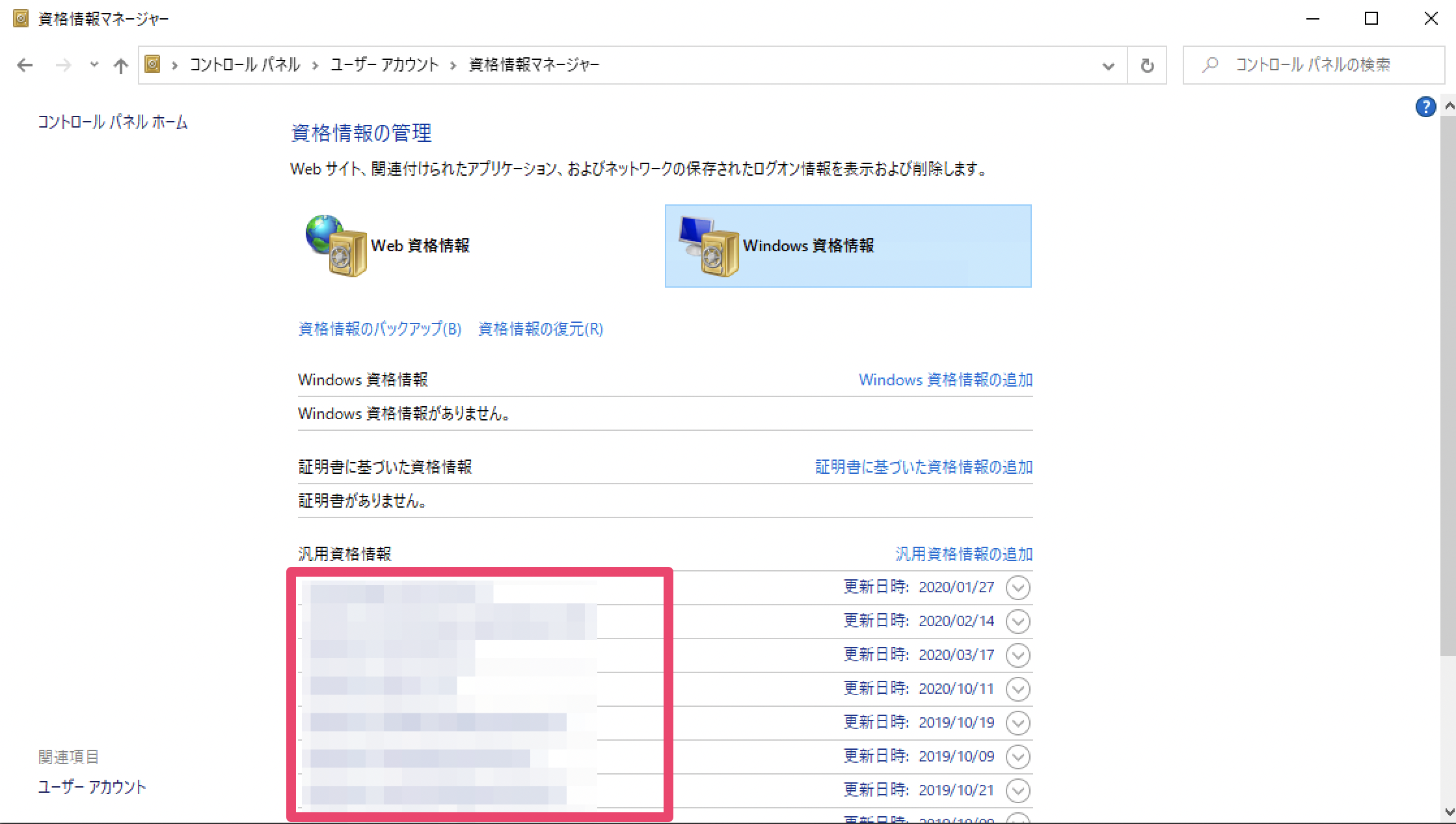
Task: Open the blue Help question icon
Action: pyautogui.click(x=1425, y=107)
